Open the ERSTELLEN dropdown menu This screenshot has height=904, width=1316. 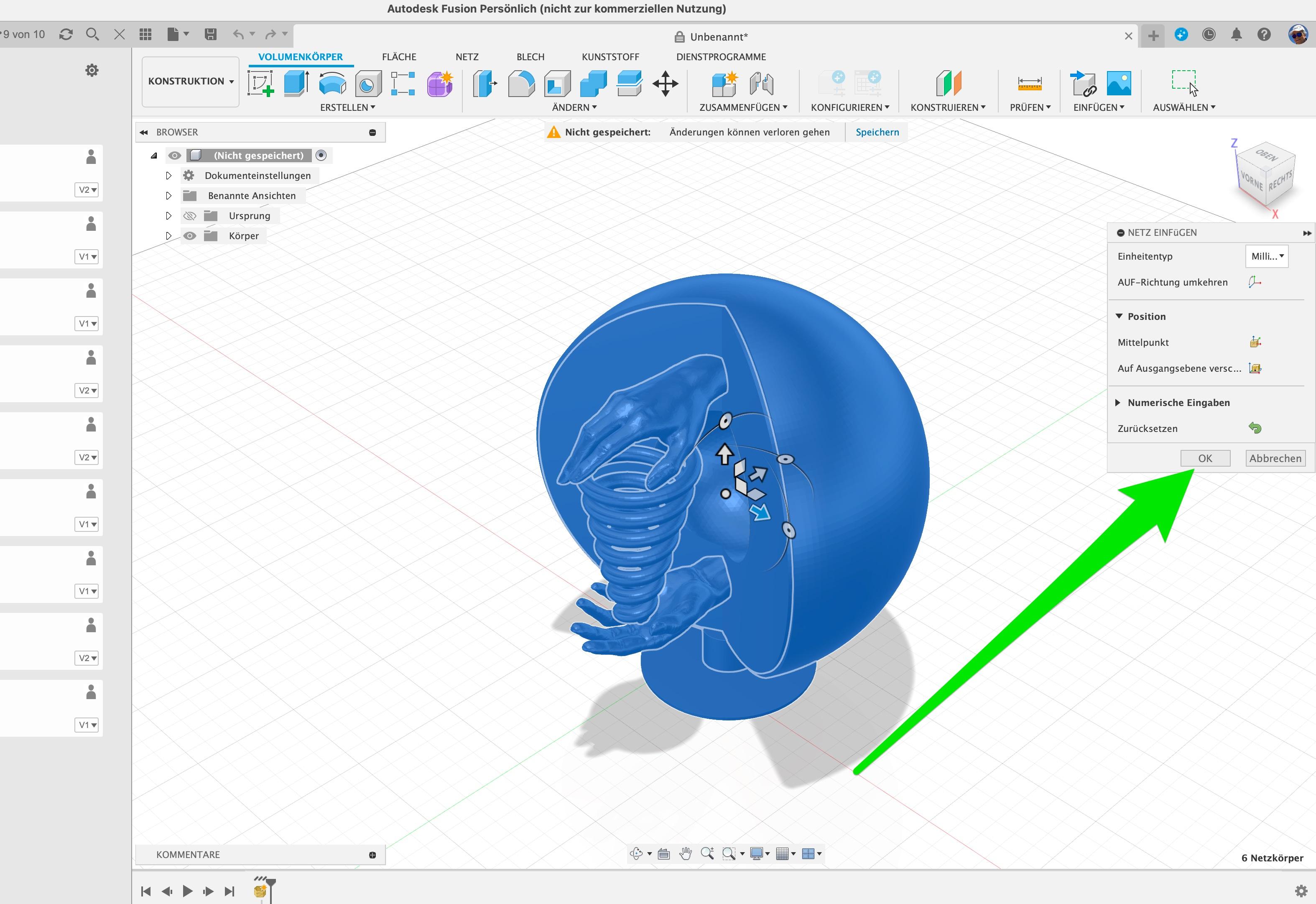point(347,107)
